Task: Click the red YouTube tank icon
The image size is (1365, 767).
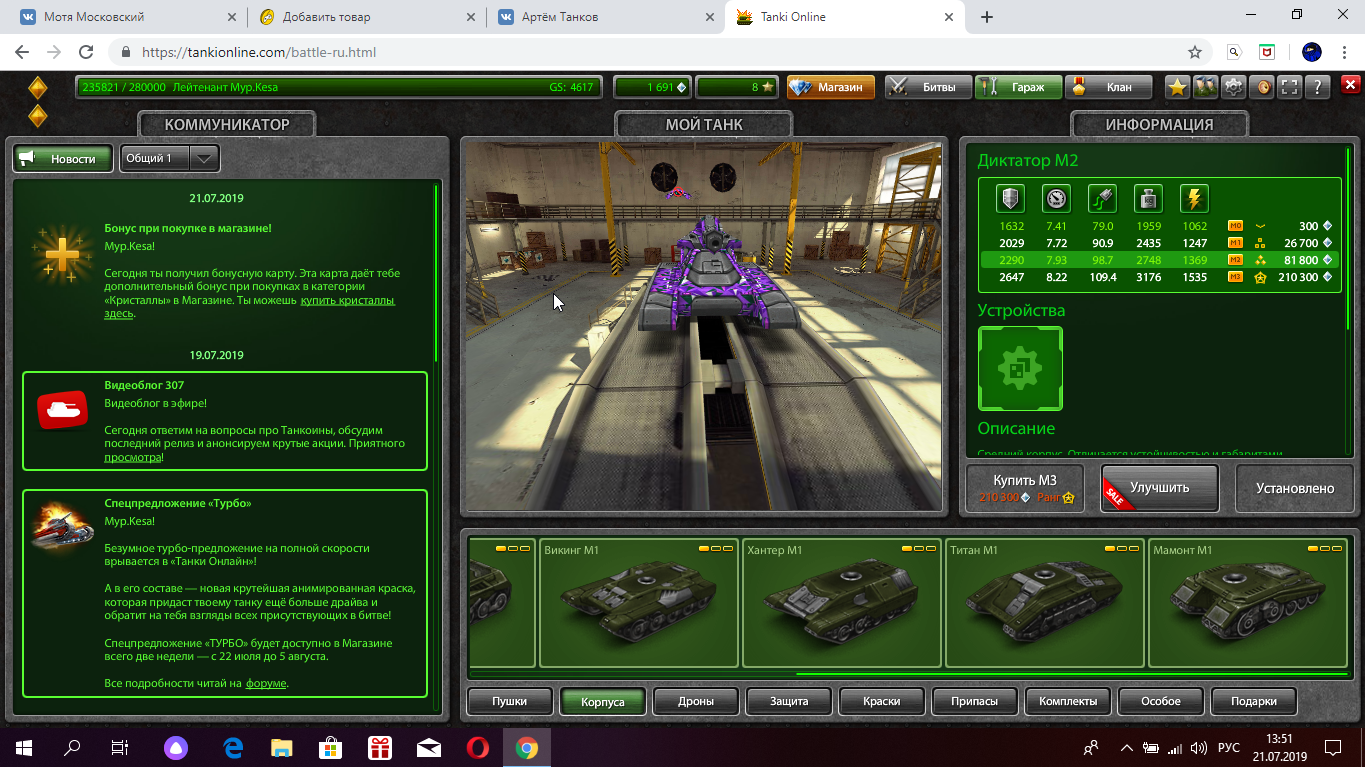Action: point(62,410)
